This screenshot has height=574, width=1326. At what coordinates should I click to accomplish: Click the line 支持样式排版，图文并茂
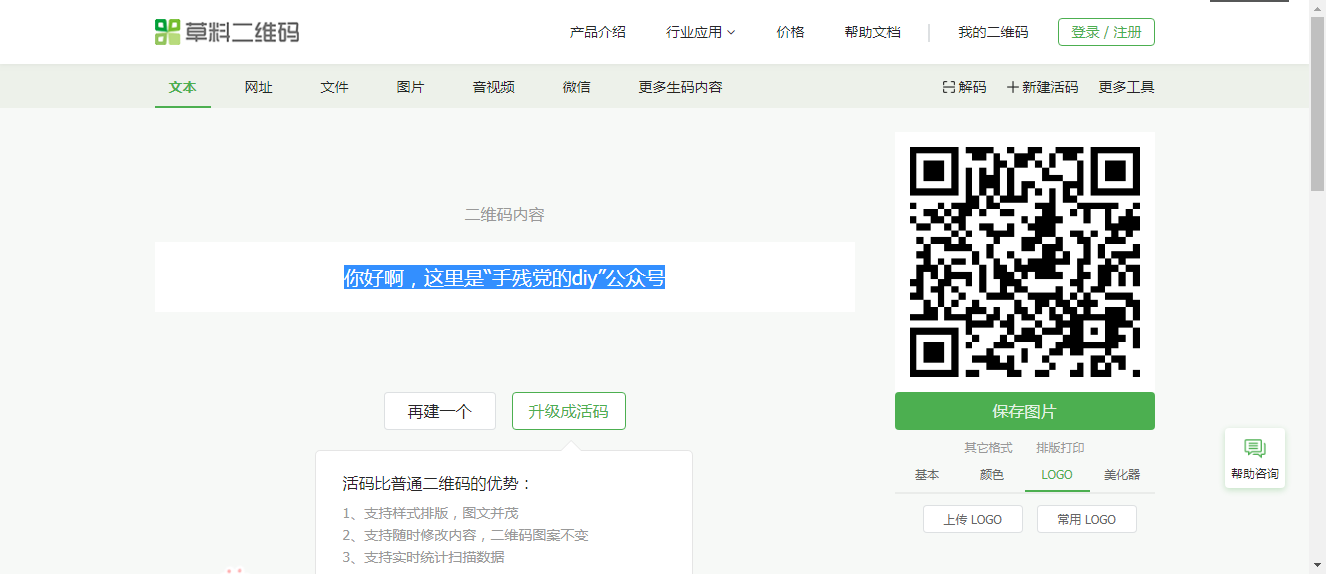tap(430, 513)
